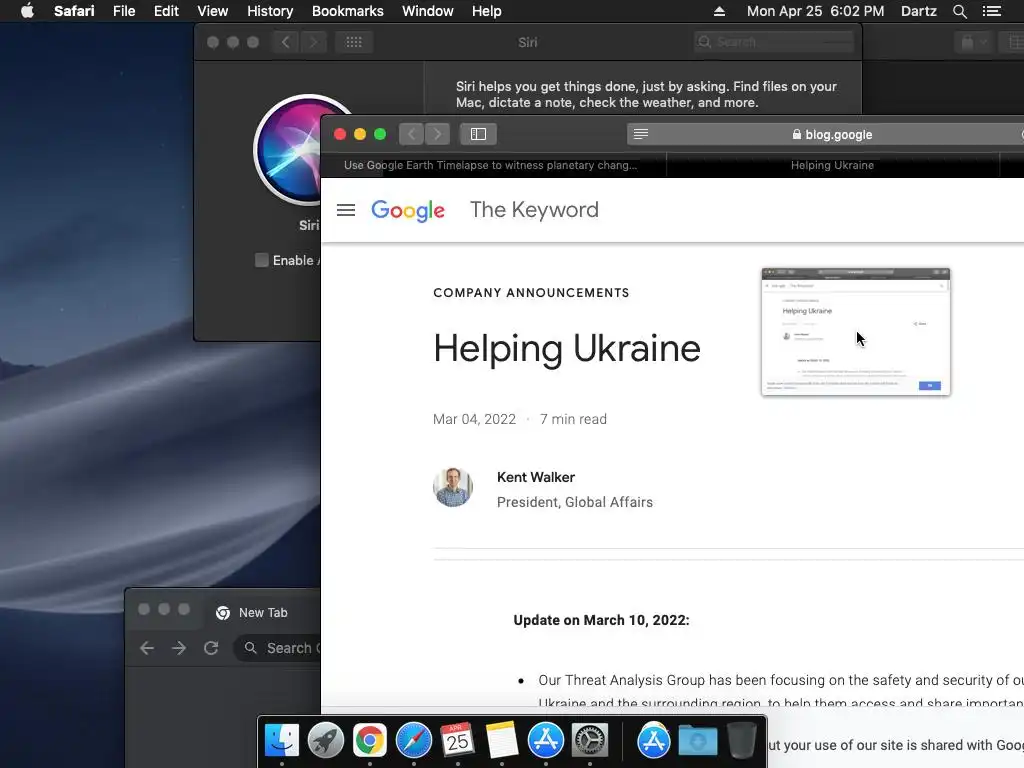Open Notification Center list icon

[x=991, y=11]
